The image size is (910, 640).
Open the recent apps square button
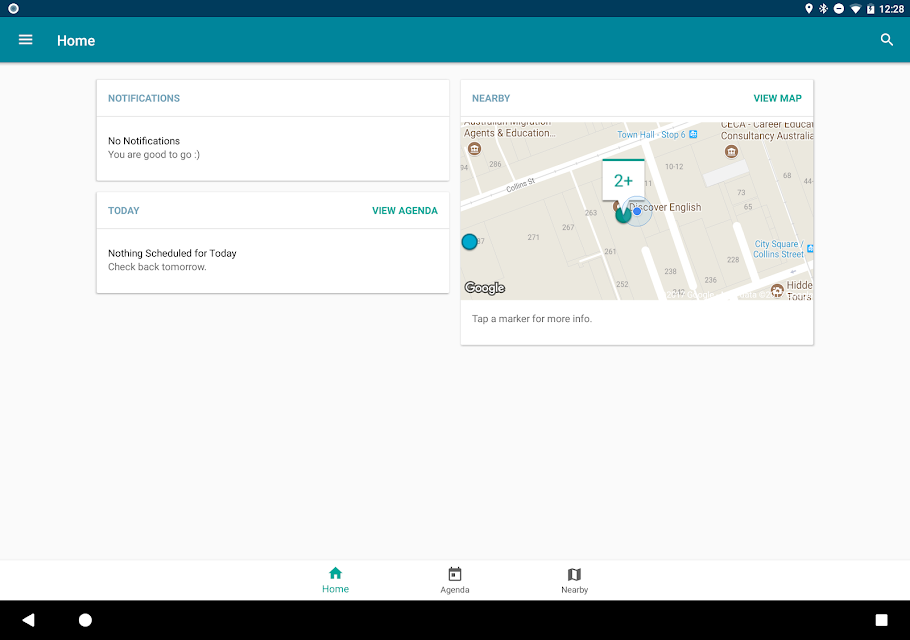pyautogui.click(x=881, y=620)
